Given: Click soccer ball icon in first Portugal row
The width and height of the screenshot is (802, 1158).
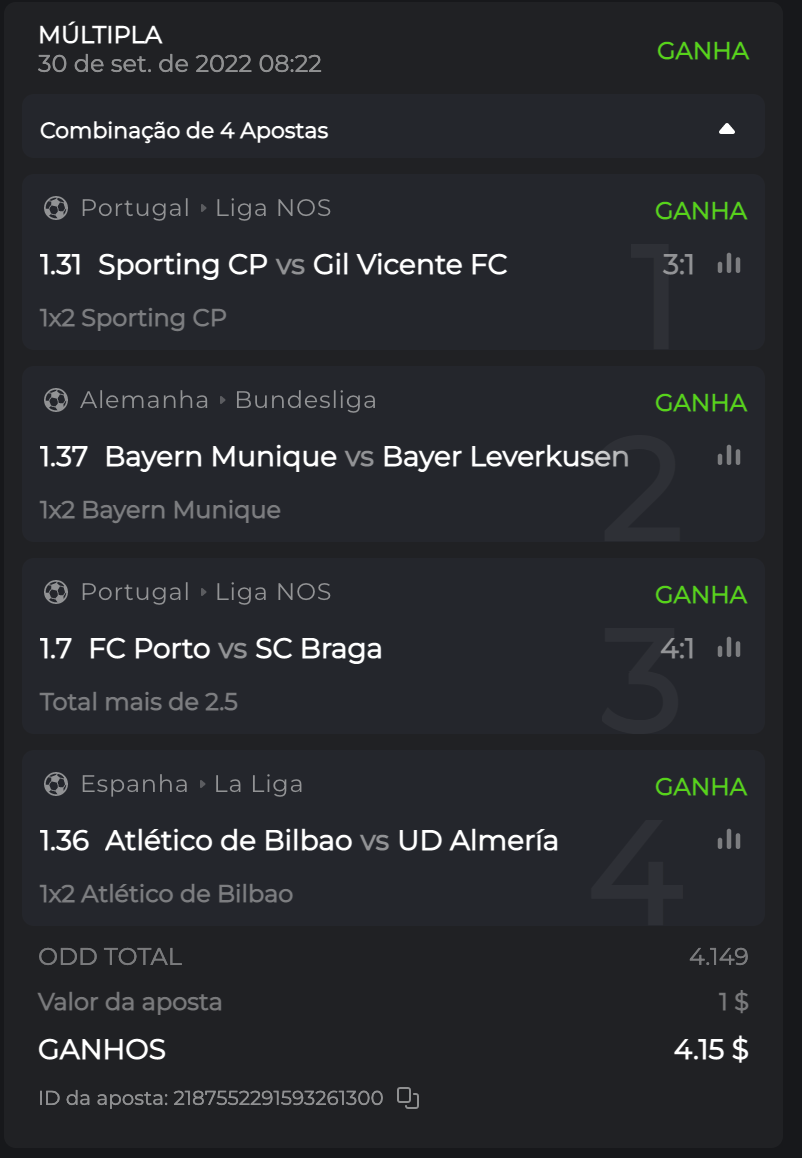Looking at the screenshot, I should (56, 209).
